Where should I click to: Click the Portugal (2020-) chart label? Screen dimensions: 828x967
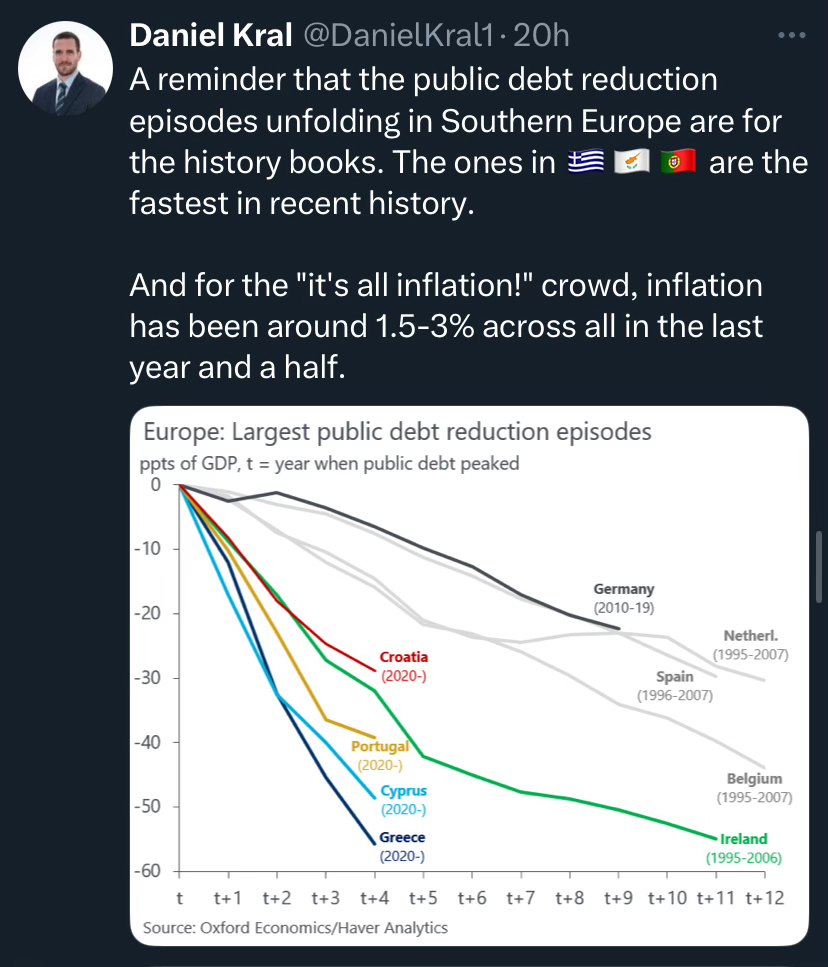(379, 755)
